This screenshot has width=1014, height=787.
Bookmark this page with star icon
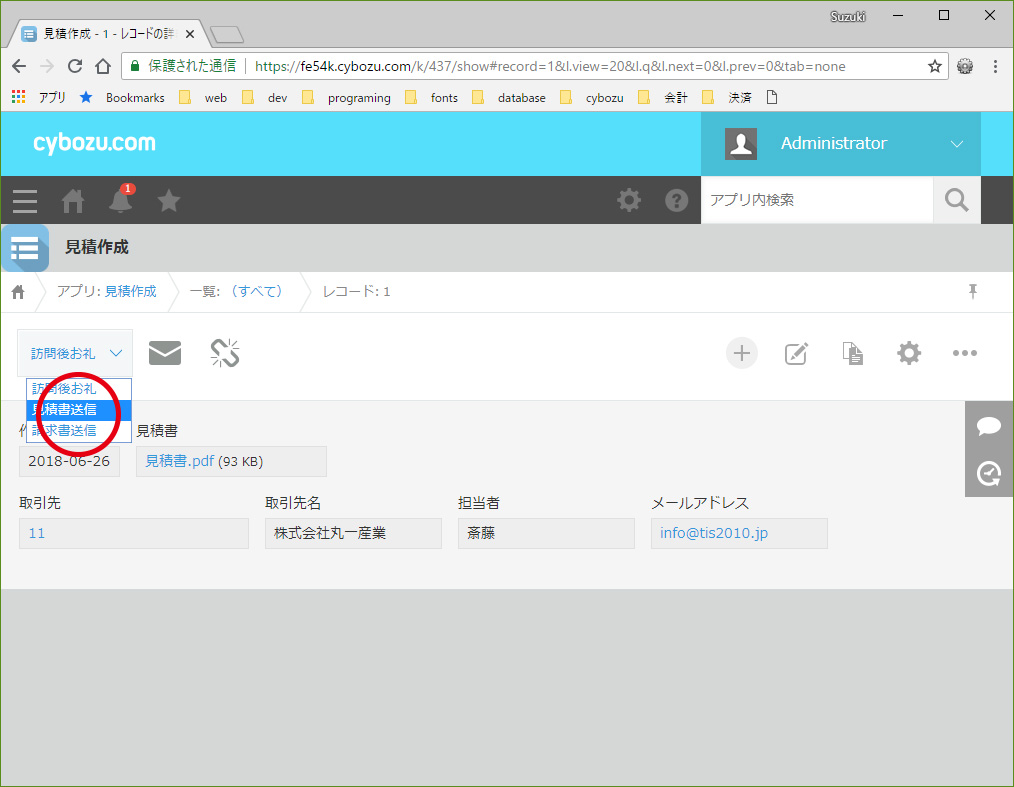point(934,66)
